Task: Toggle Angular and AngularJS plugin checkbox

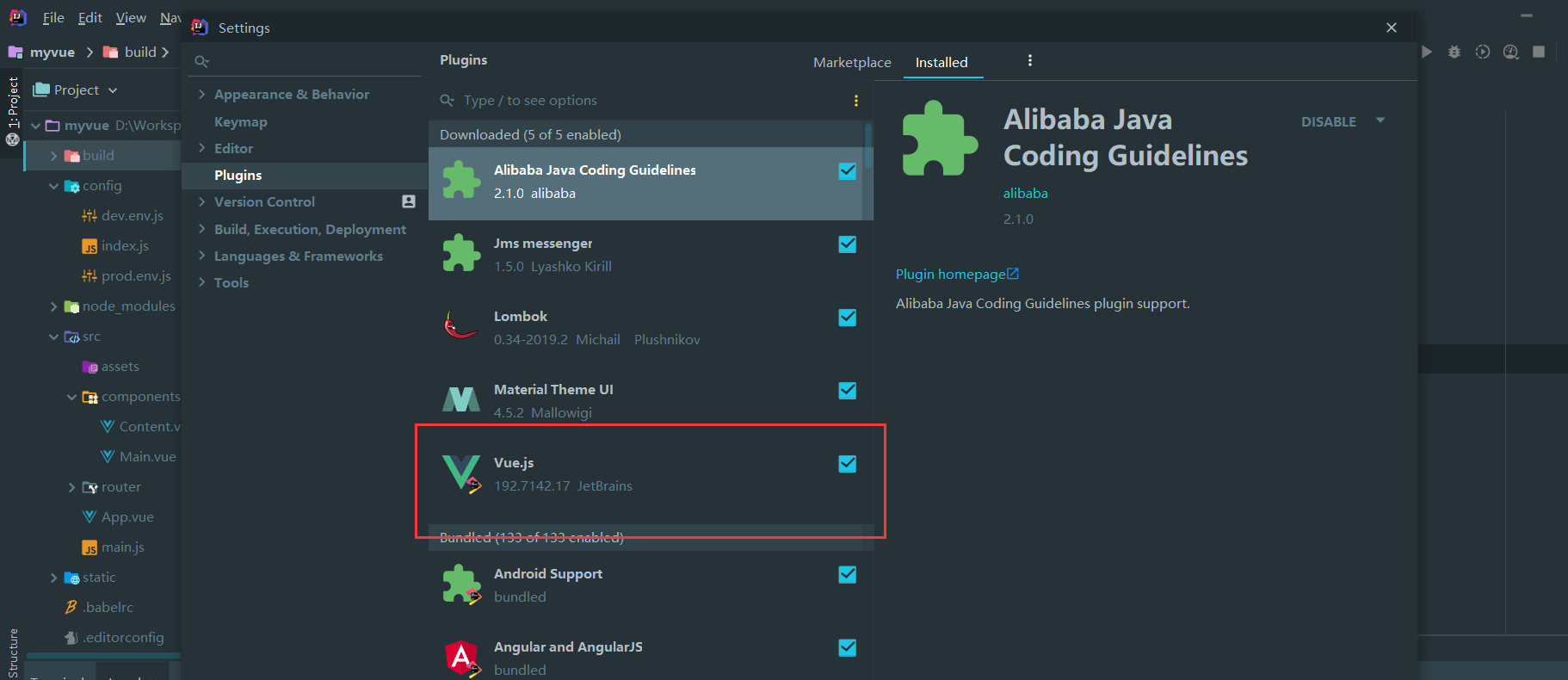Action: [848, 648]
